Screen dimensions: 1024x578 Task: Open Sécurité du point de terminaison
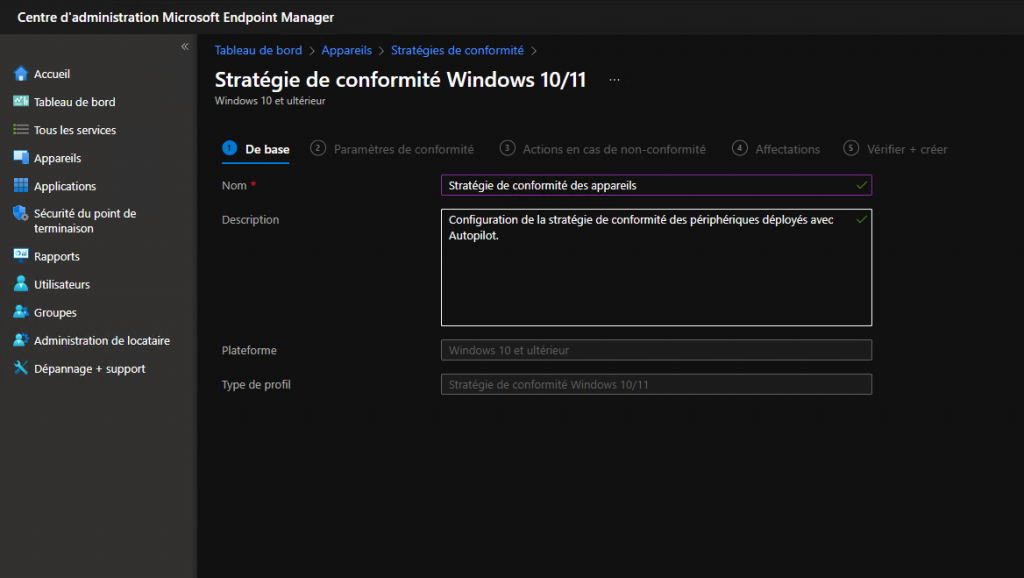[x=85, y=221]
